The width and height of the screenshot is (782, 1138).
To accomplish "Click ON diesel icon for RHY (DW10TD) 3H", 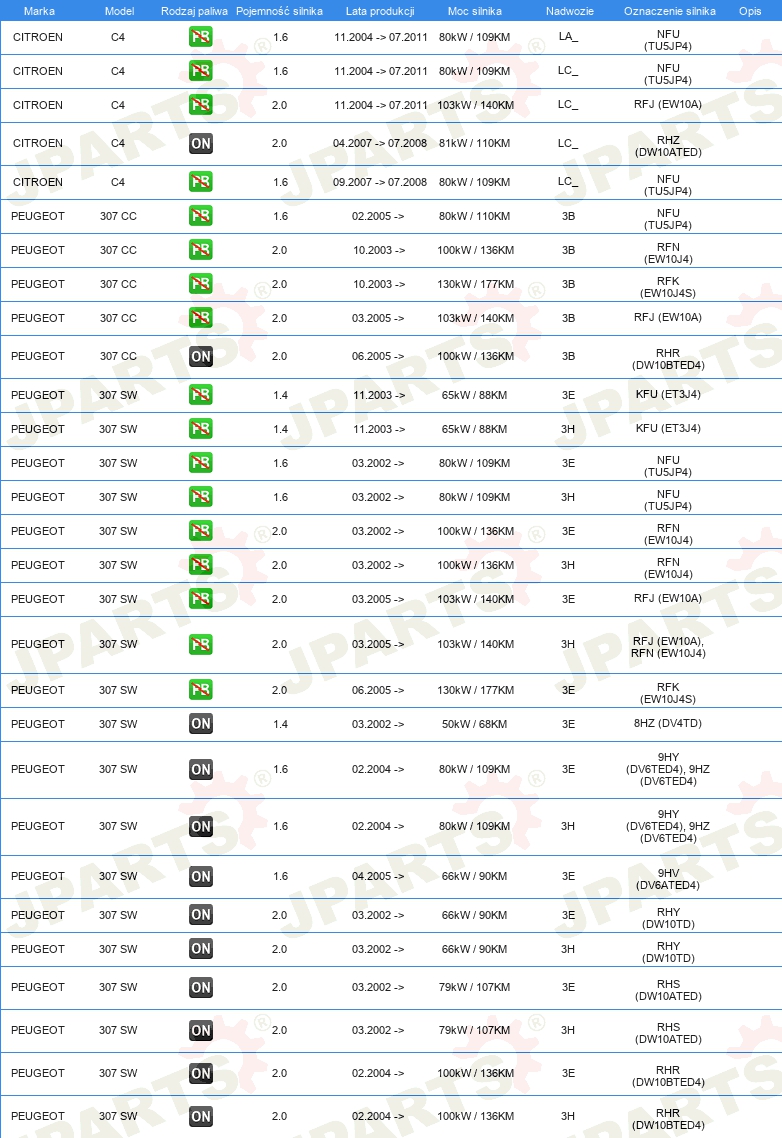I will [200, 949].
